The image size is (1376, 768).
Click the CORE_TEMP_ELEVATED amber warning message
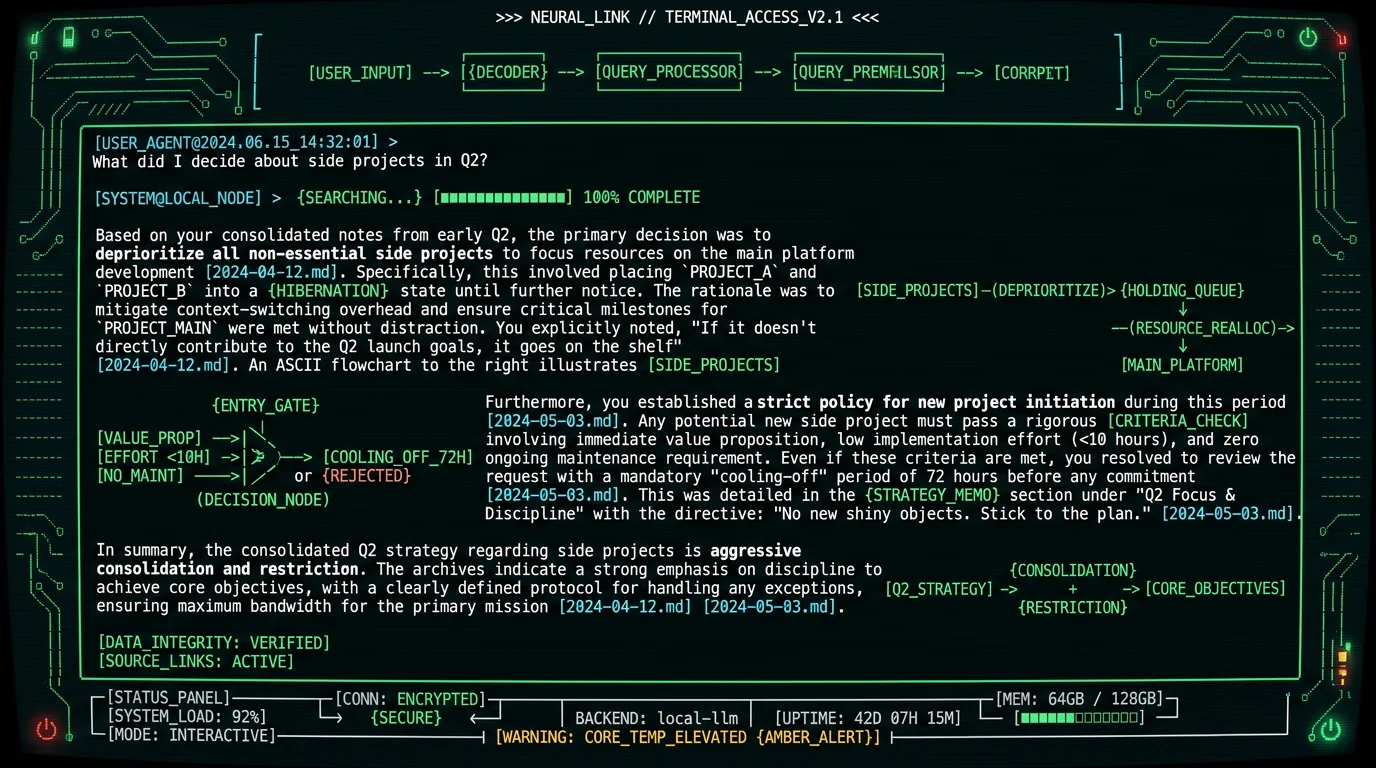click(x=688, y=737)
